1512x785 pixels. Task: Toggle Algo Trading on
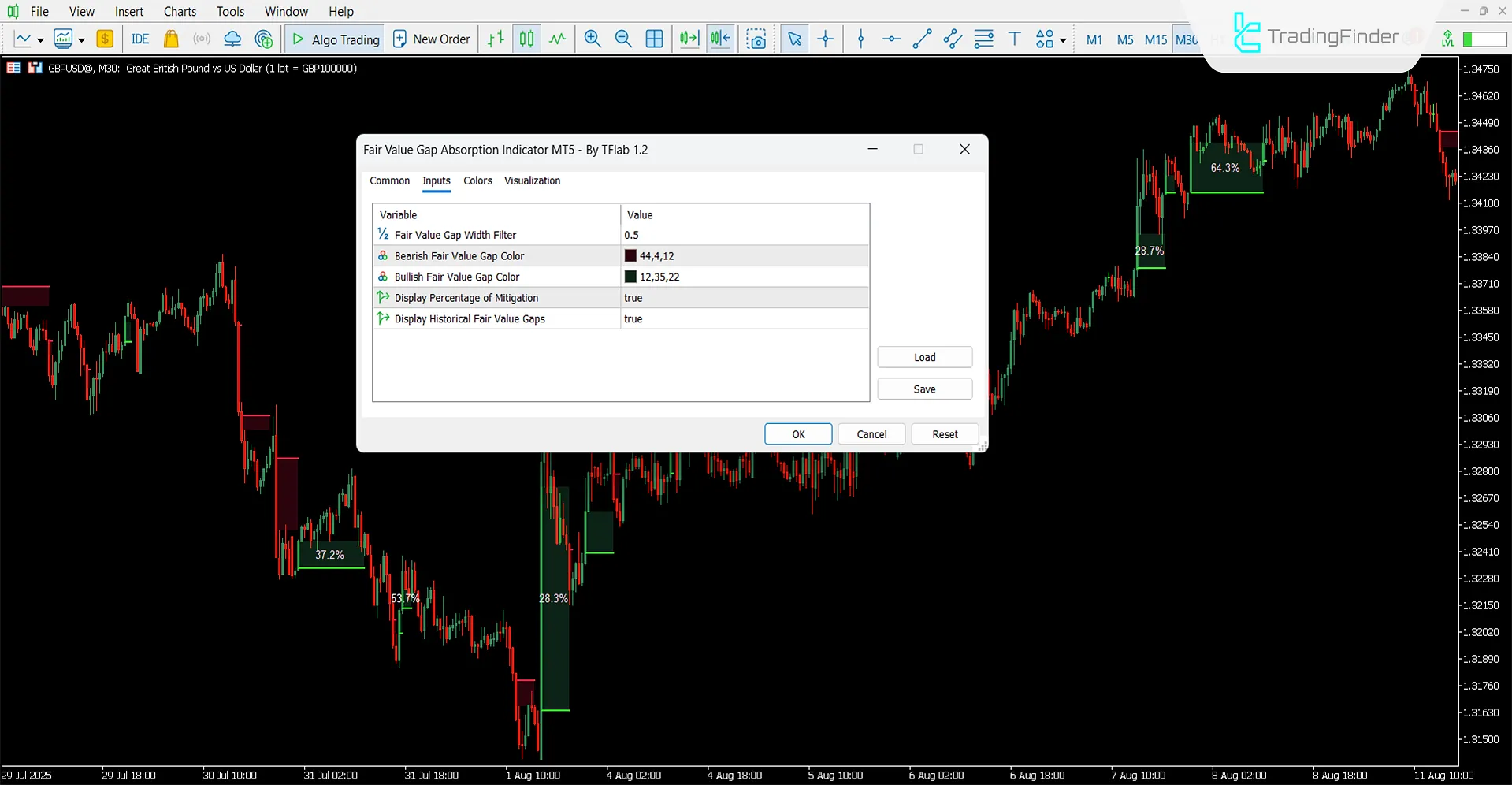[333, 38]
